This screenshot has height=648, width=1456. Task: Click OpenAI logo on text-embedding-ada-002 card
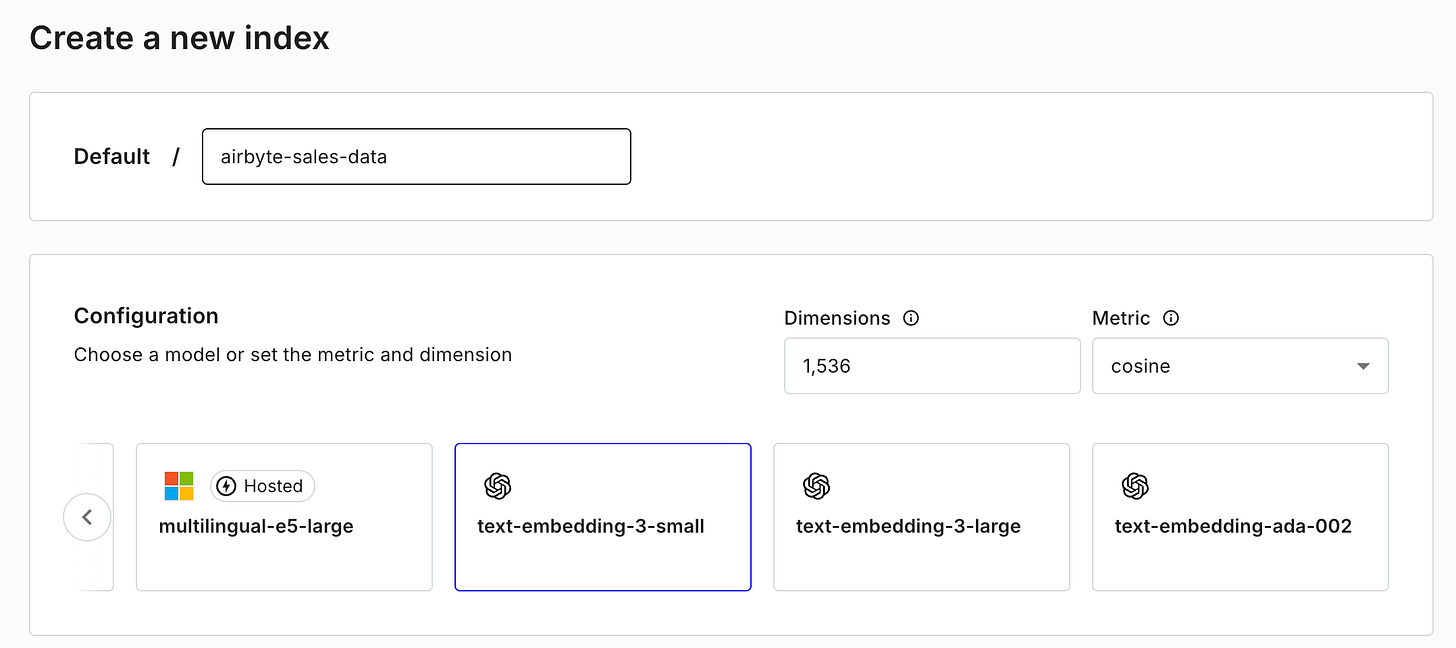1134,486
